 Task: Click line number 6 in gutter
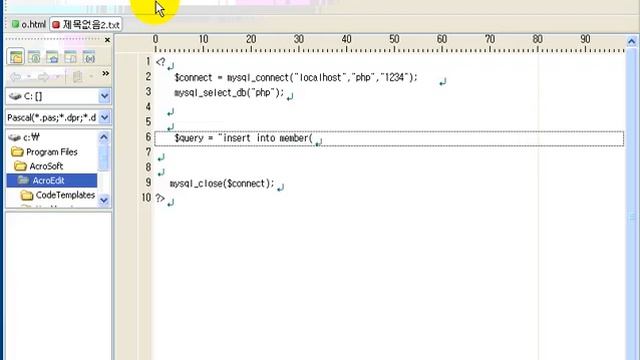point(148,137)
